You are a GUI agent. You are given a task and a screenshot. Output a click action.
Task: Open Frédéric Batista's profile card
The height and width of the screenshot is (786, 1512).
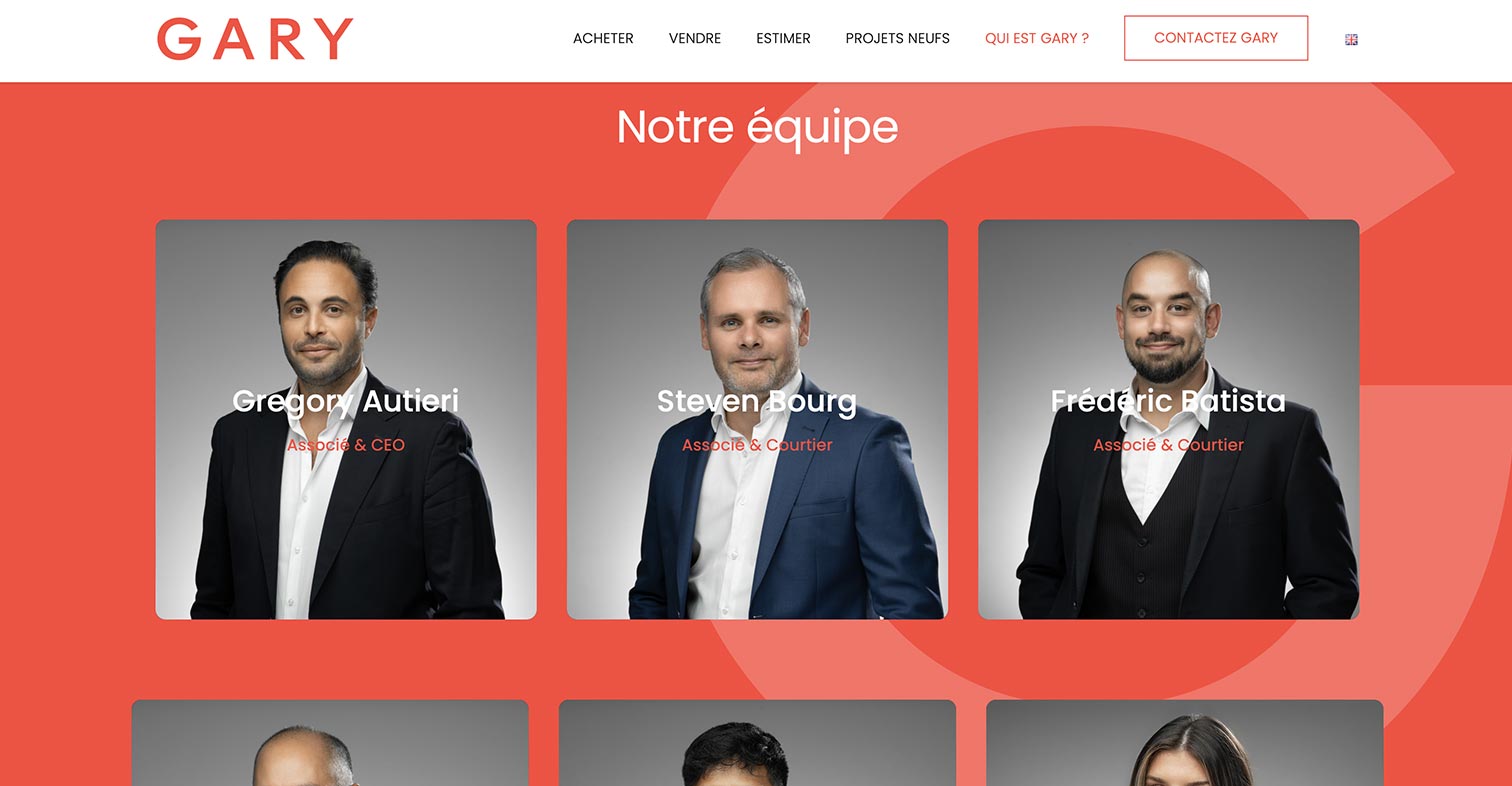pos(1168,419)
